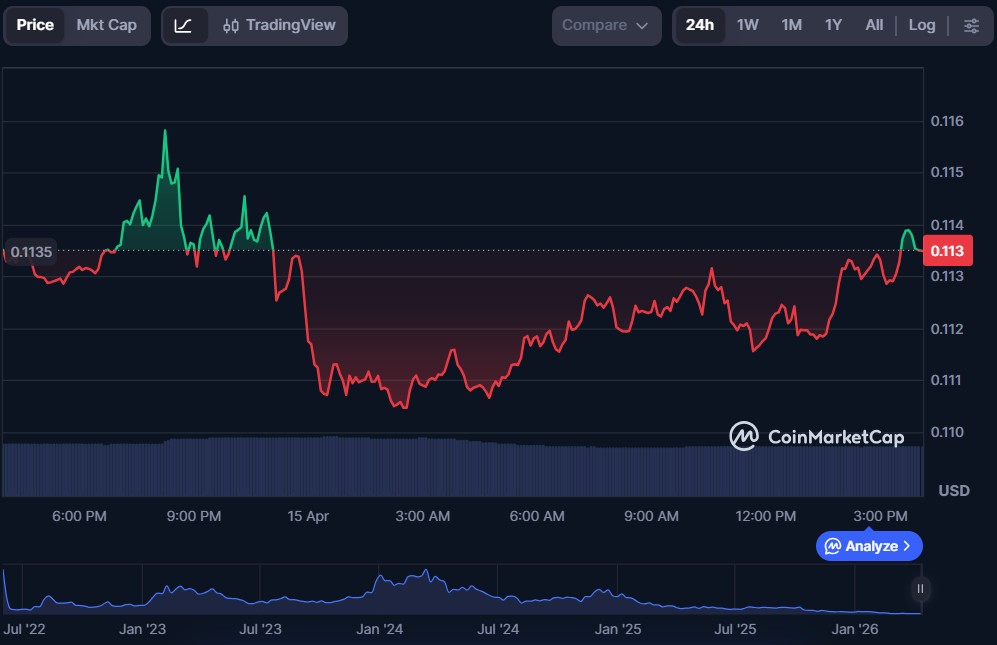Show the Price chart
997x645 pixels.
pos(35,25)
